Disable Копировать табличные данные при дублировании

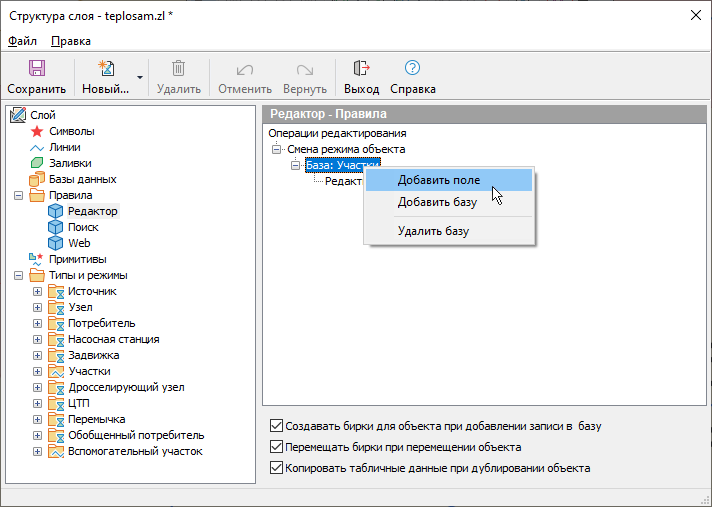[277, 468]
